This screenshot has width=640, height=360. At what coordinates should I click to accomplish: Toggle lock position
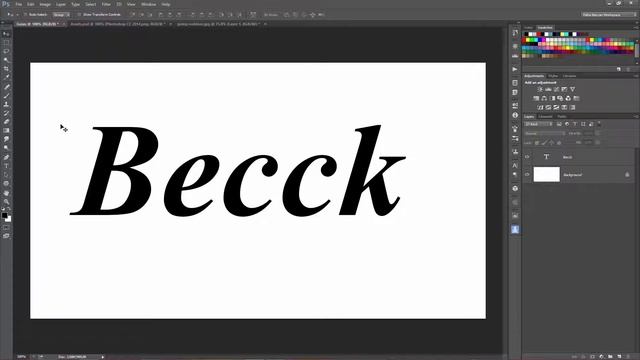551,143
